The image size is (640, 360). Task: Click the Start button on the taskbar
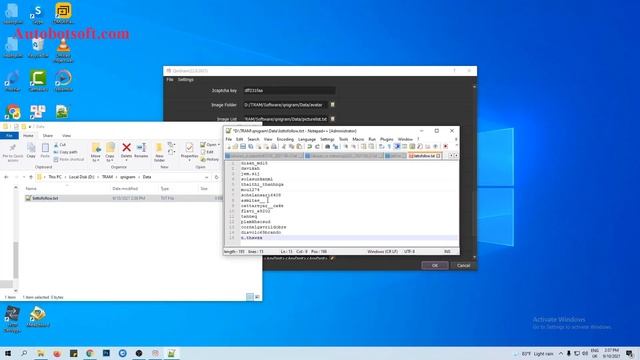pos(8,353)
